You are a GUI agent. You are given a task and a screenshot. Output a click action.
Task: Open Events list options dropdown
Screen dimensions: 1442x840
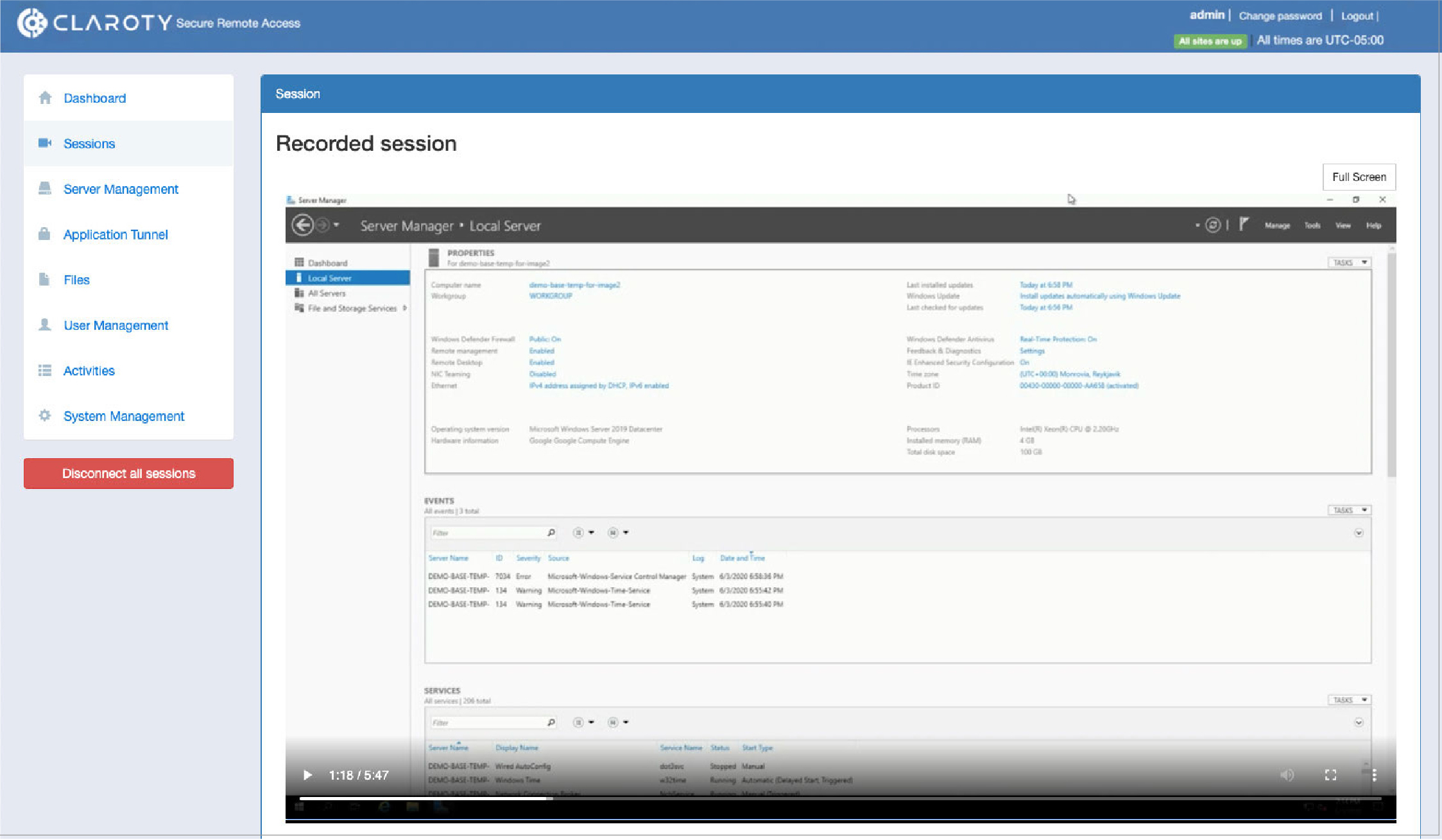click(583, 533)
